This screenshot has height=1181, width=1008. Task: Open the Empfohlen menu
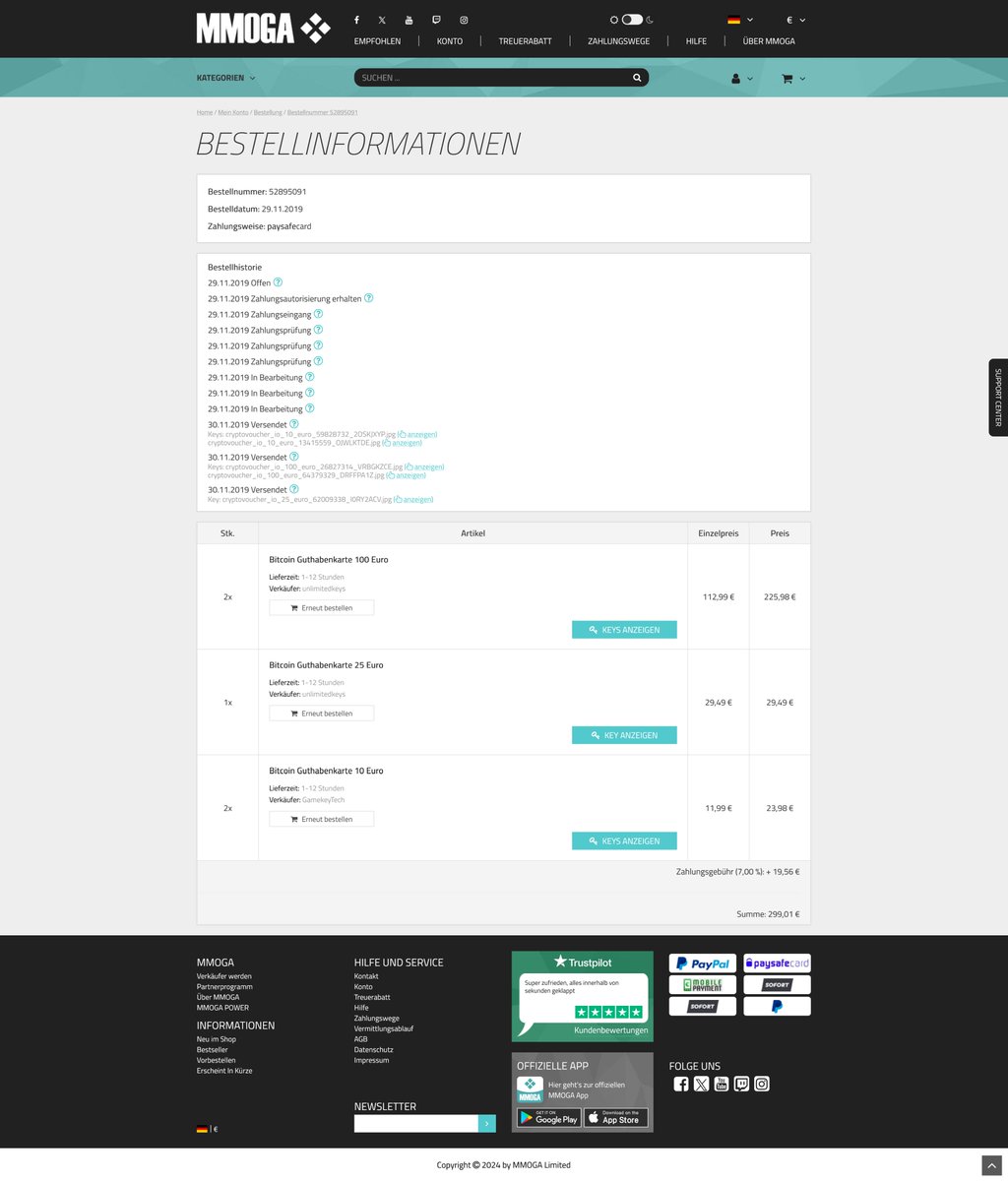coord(378,41)
